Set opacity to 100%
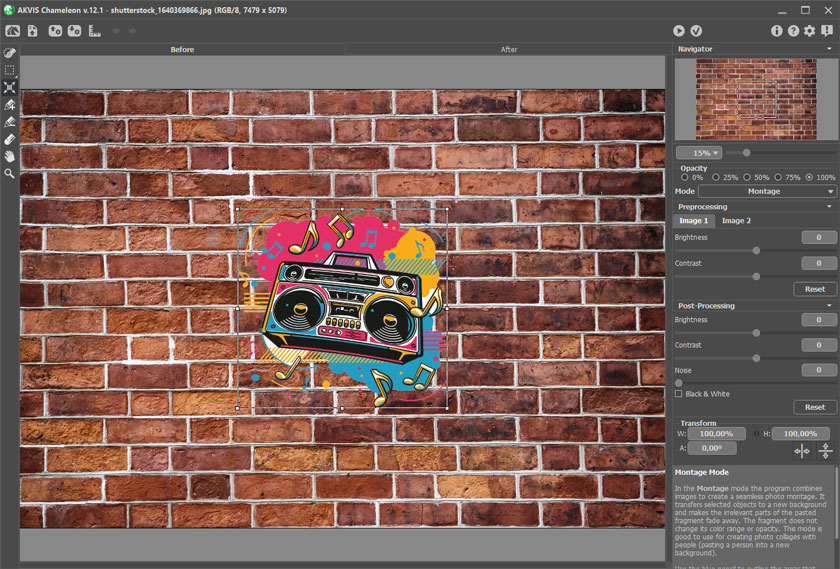 (809, 177)
